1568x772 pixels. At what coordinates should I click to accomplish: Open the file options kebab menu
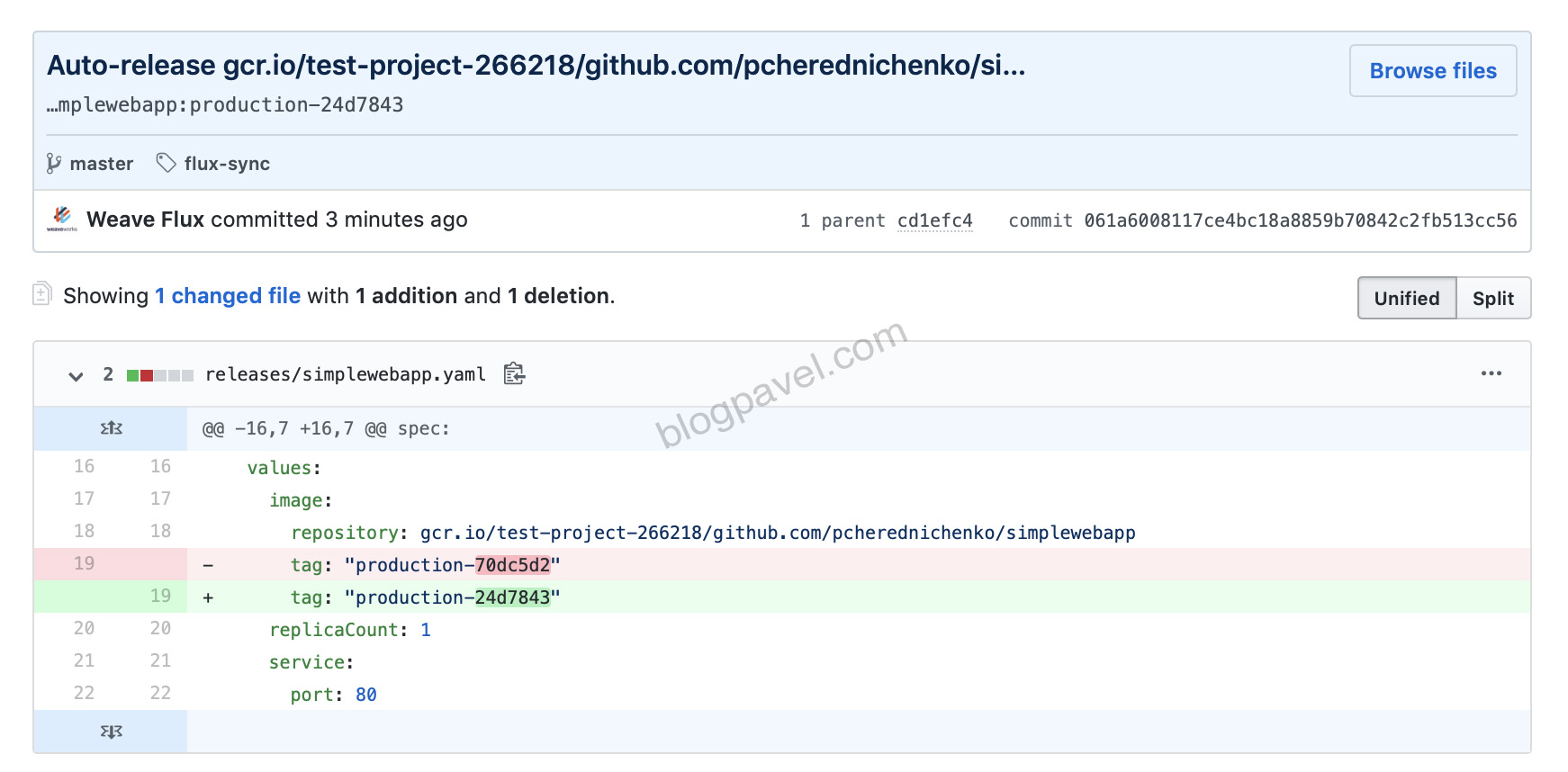[1492, 373]
